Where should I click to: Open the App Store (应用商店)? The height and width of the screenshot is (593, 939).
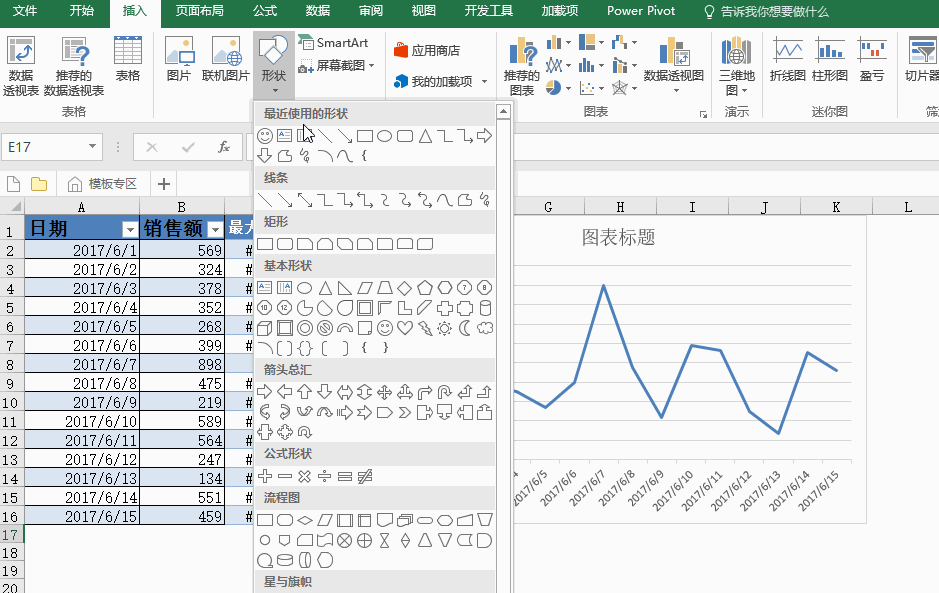point(426,50)
